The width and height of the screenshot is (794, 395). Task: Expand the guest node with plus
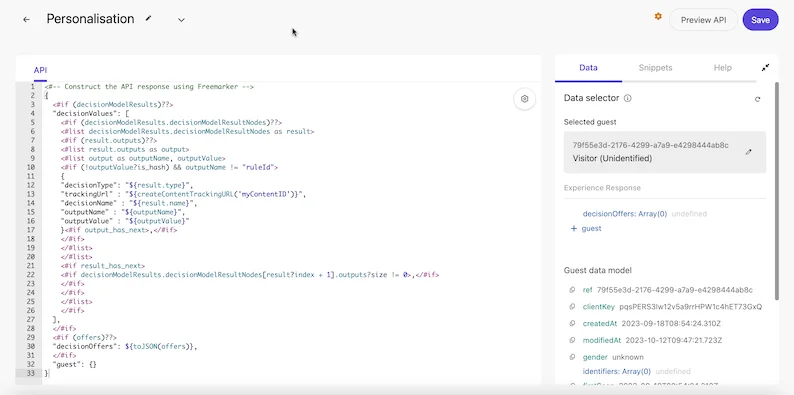[574, 228]
